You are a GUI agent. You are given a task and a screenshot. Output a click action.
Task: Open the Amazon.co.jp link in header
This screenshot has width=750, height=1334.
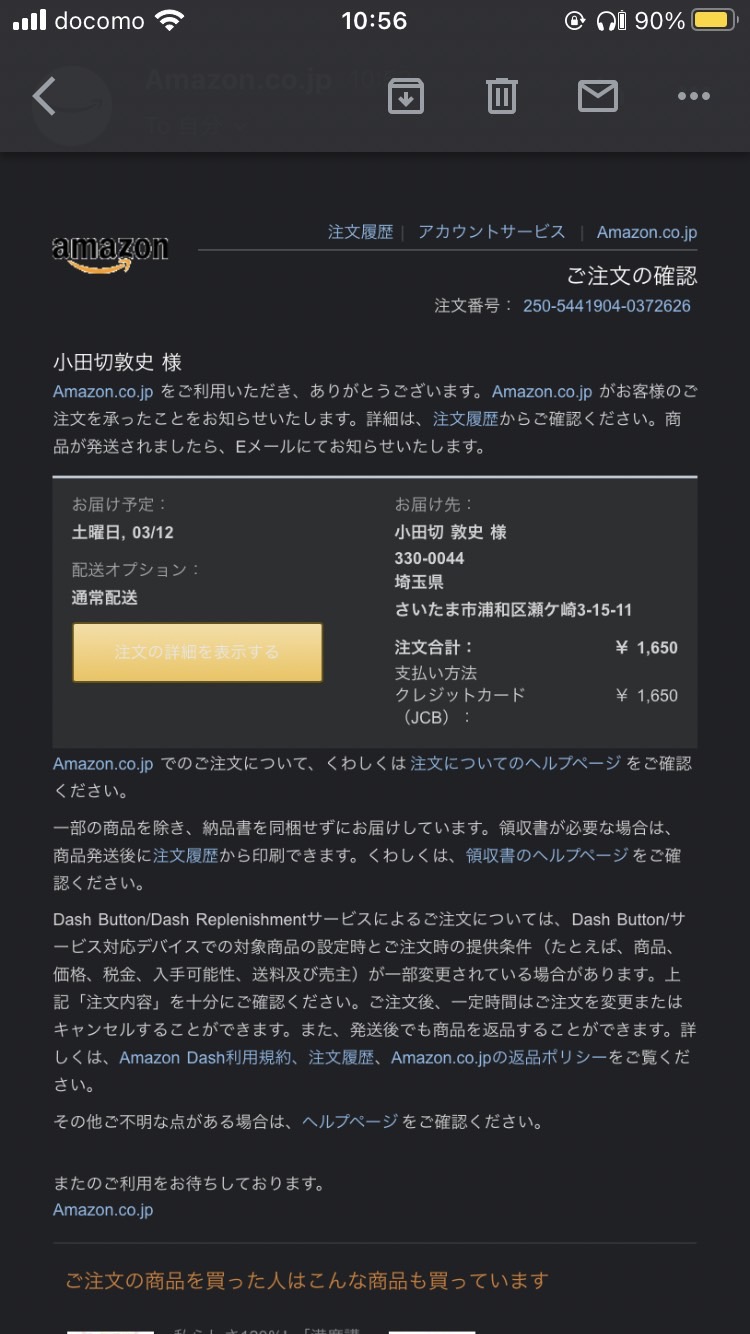[647, 232]
